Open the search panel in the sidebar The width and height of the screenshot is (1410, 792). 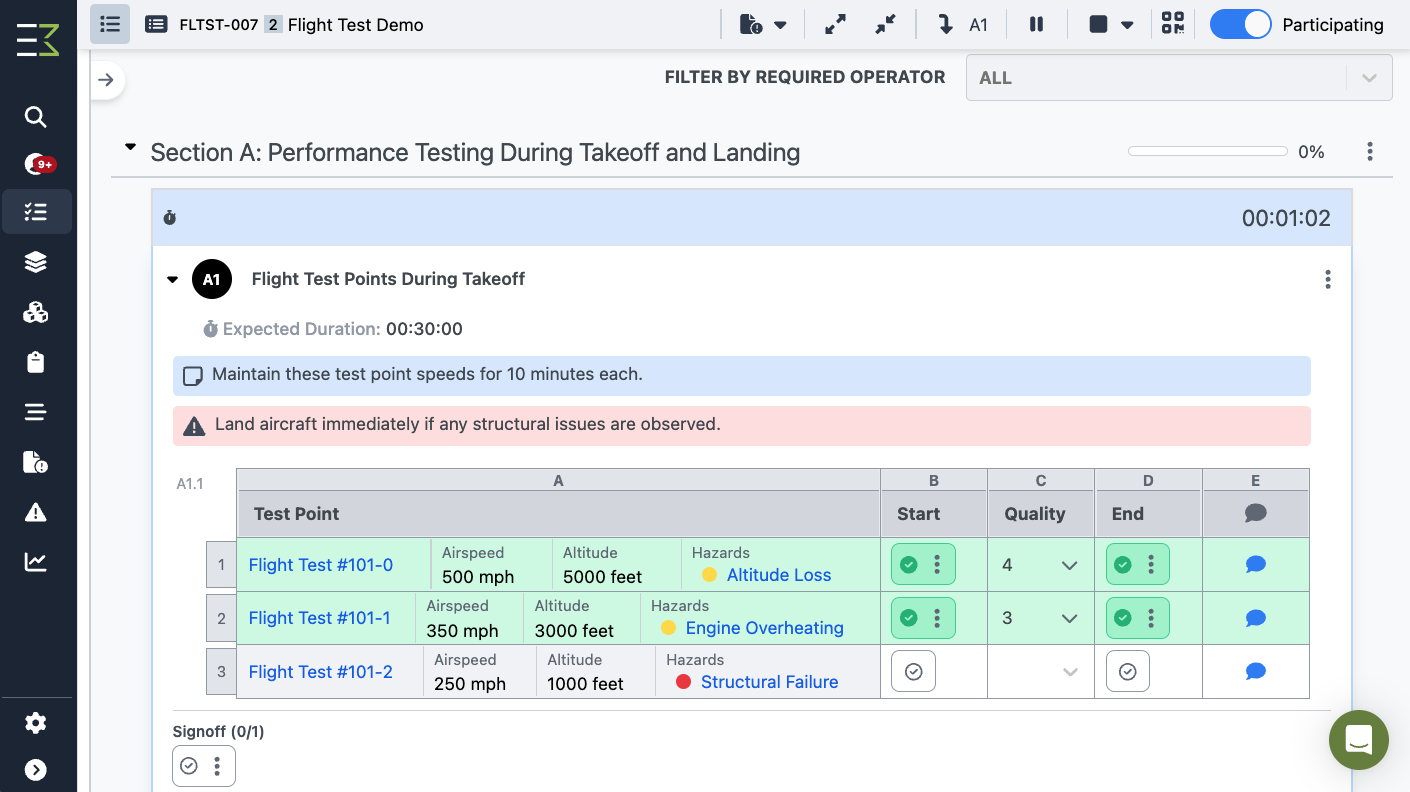coord(36,117)
